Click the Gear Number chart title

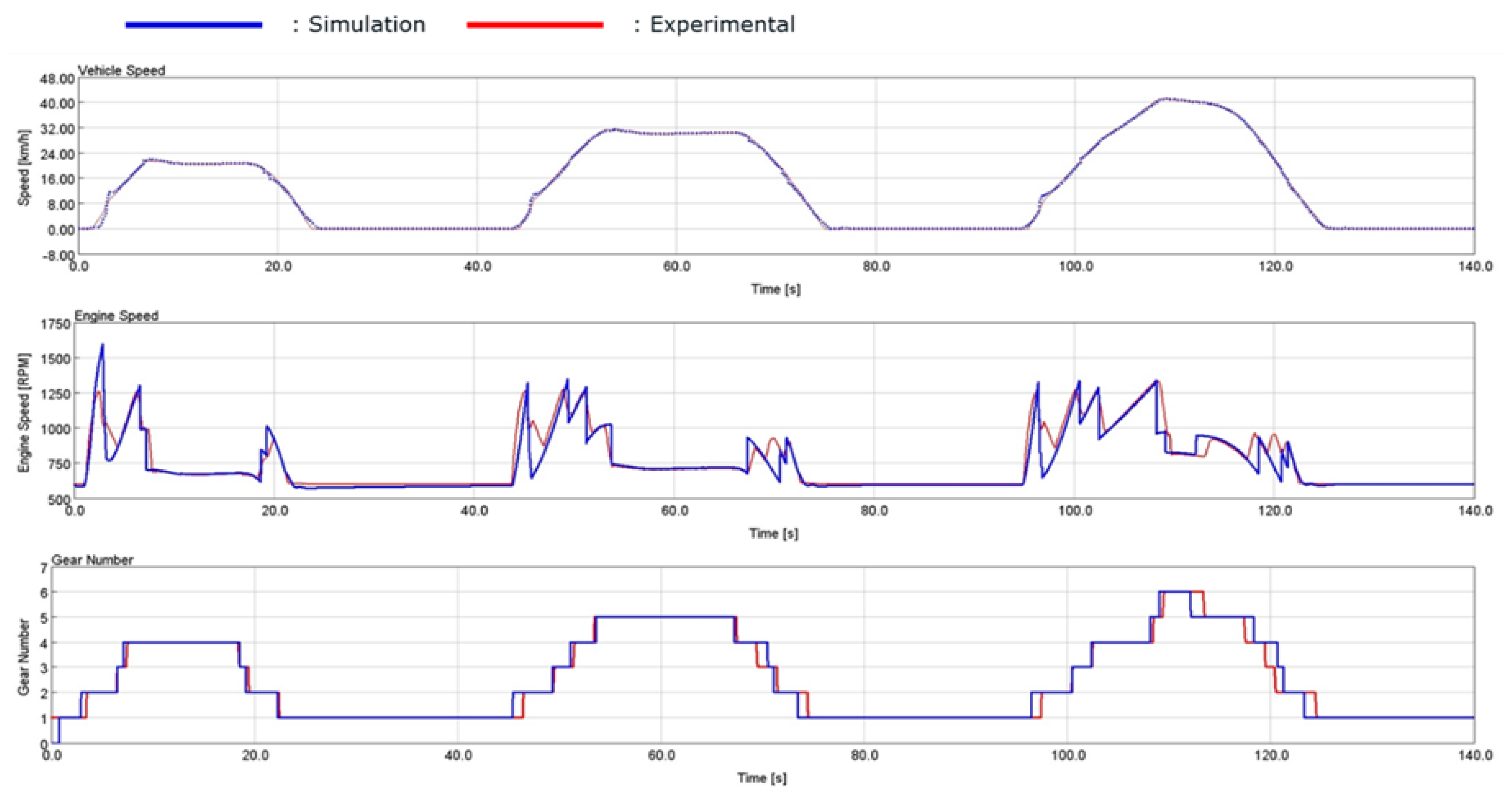click(92, 560)
